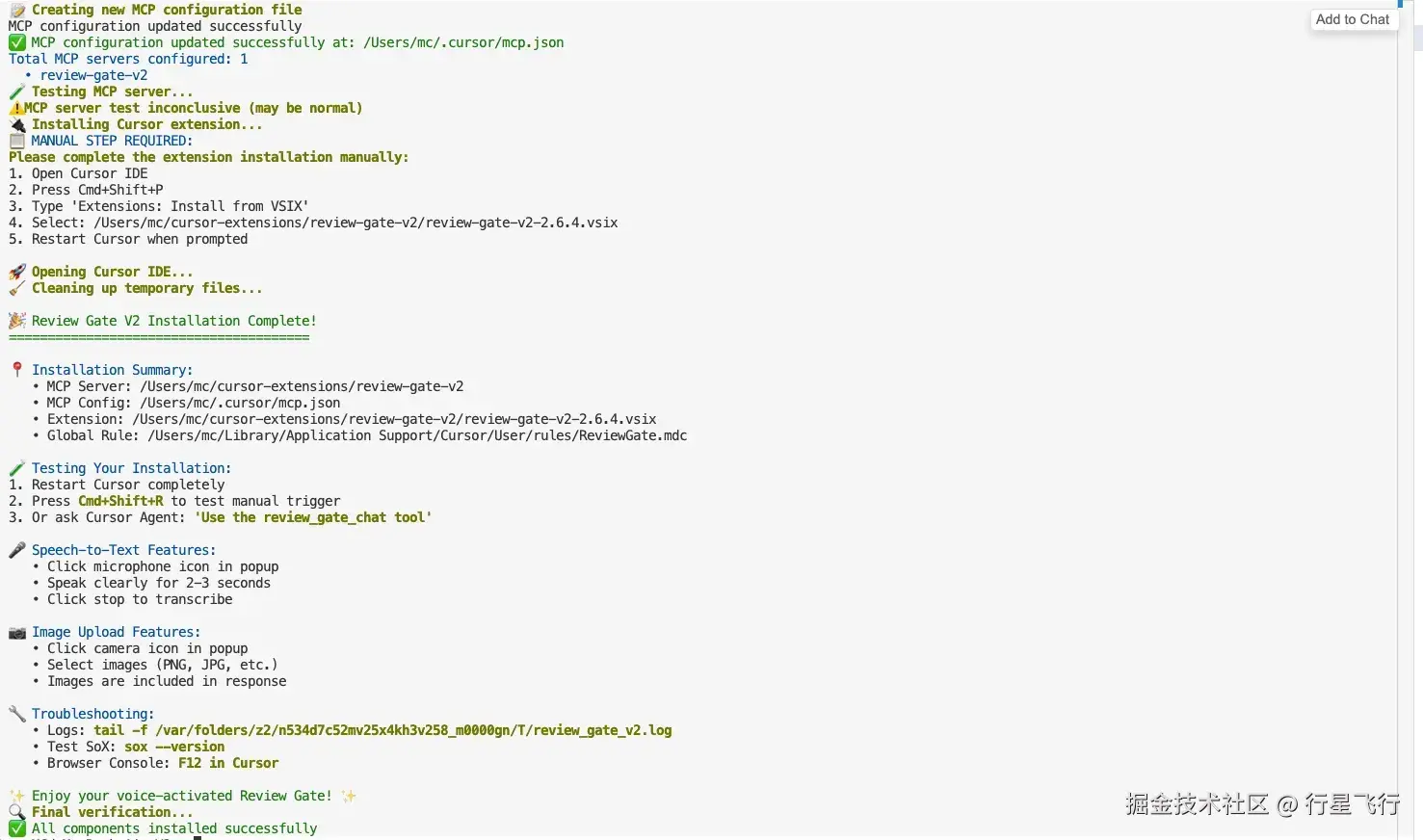Click the 'Please complete the extension installation manually:' line
Image resolution: width=1423 pixels, height=840 pixels.
(x=209, y=157)
